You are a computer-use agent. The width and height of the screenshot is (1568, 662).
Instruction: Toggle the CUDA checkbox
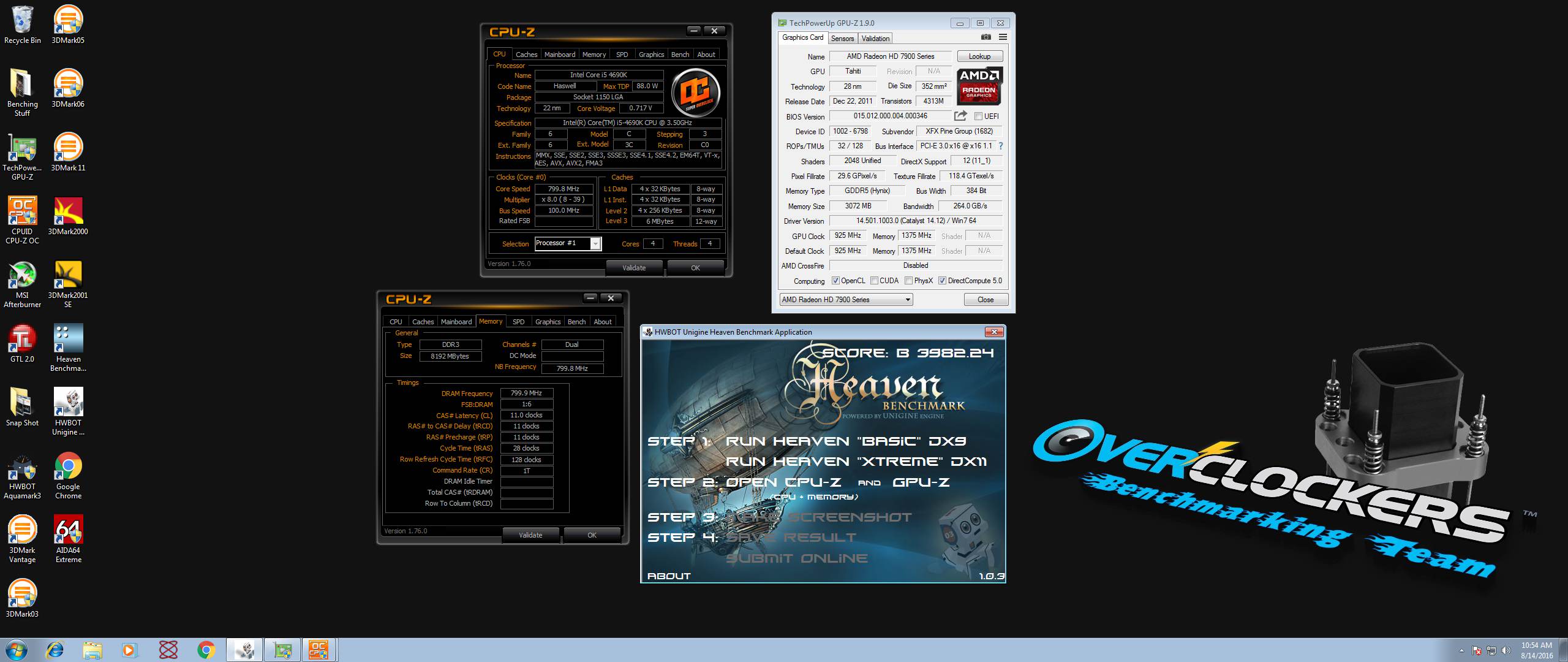click(x=874, y=281)
